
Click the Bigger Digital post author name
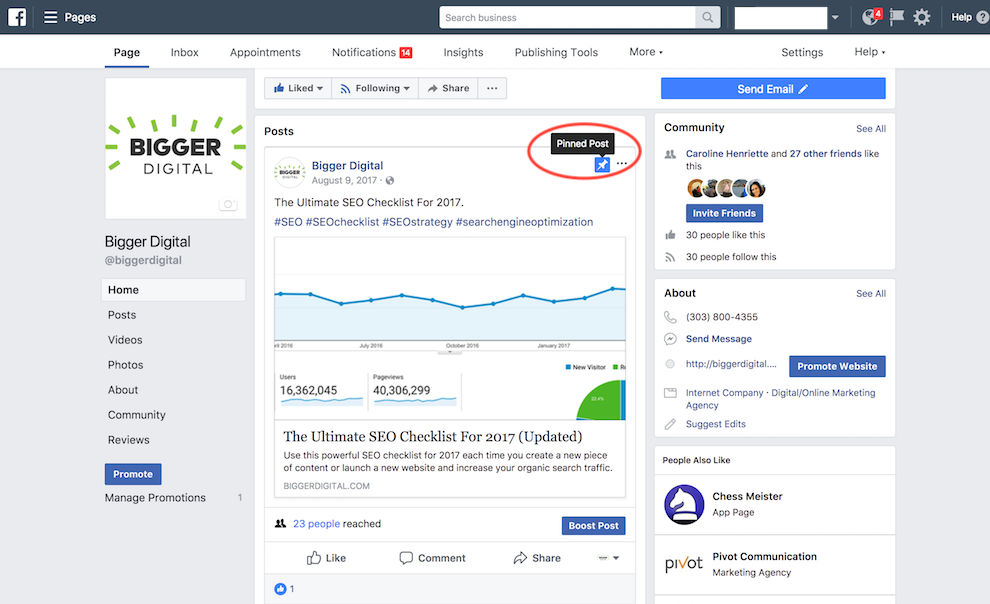(x=347, y=165)
